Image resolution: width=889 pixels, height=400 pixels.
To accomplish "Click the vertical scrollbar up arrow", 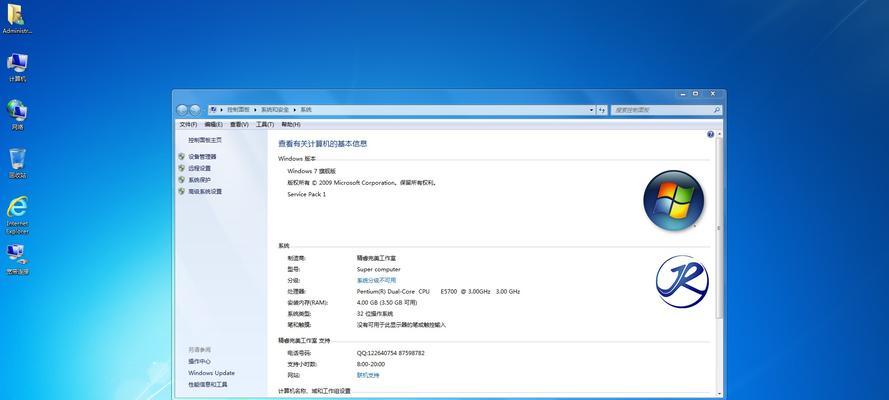I will pos(720,134).
